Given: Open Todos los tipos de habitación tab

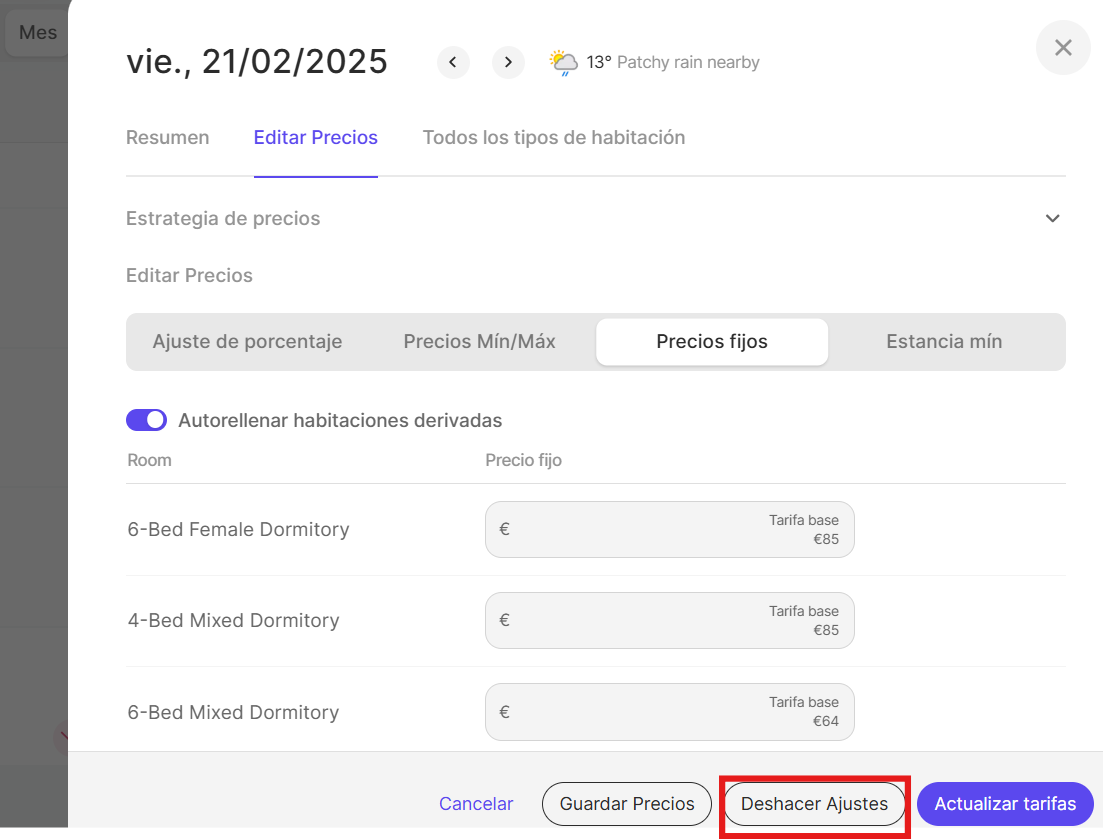Looking at the screenshot, I should click(x=553, y=138).
